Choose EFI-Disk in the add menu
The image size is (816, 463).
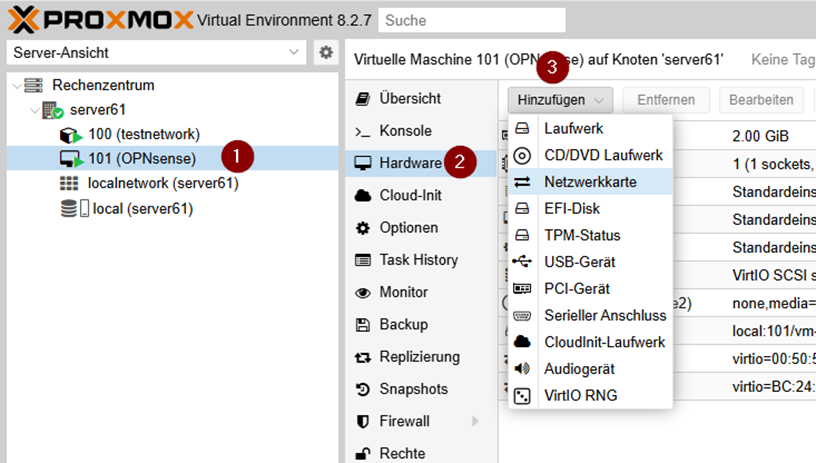[590, 209]
